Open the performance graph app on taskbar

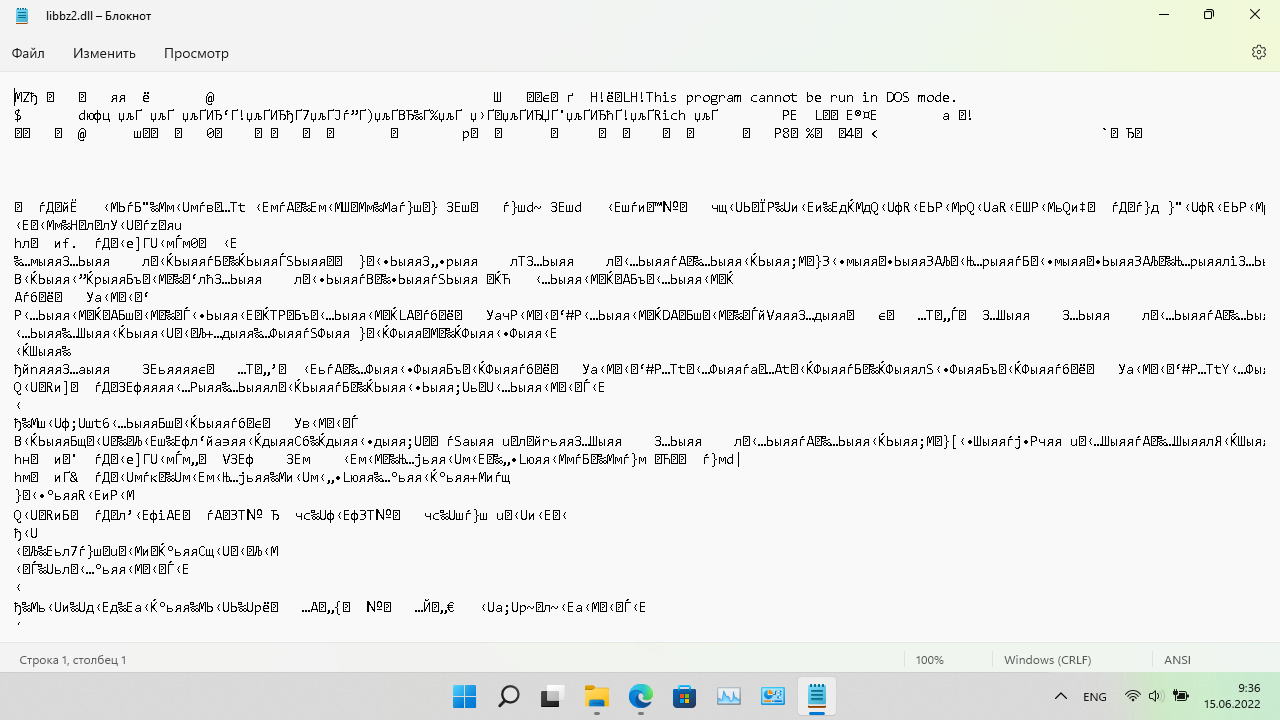coord(728,696)
